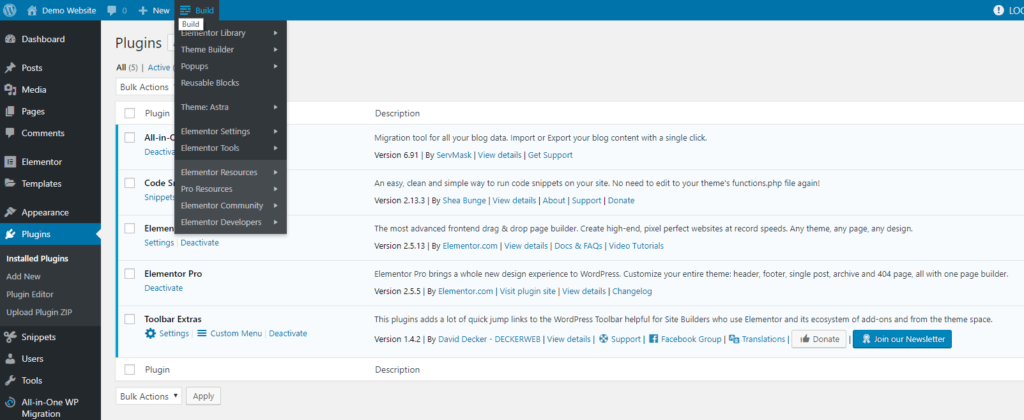Image resolution: width=1024 pixels, height=420 pixels.
Task: Click the Build toolbar icon
Action: click(x=185, y=10)
